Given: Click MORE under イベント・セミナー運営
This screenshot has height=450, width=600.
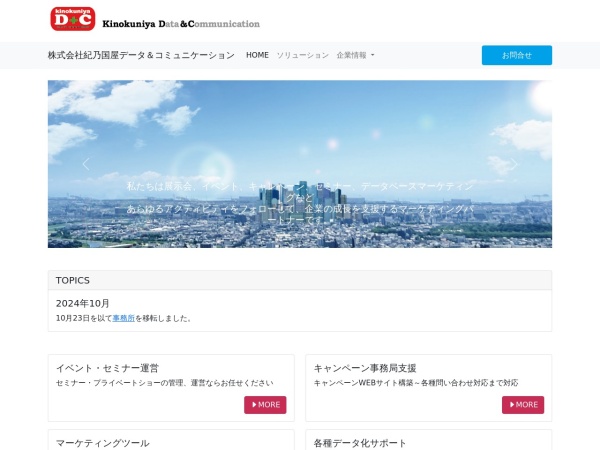Looking at the screenshot, I should pos(265,405).
